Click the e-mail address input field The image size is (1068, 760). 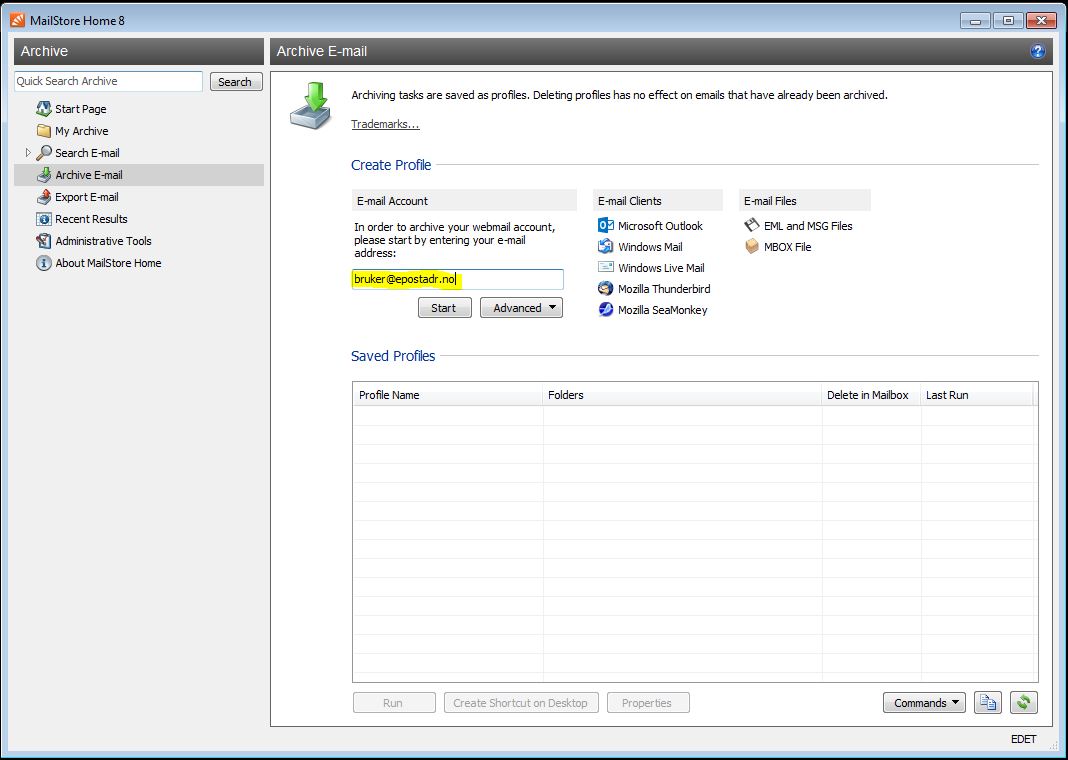pyautogui.click(x=458, y=279)
